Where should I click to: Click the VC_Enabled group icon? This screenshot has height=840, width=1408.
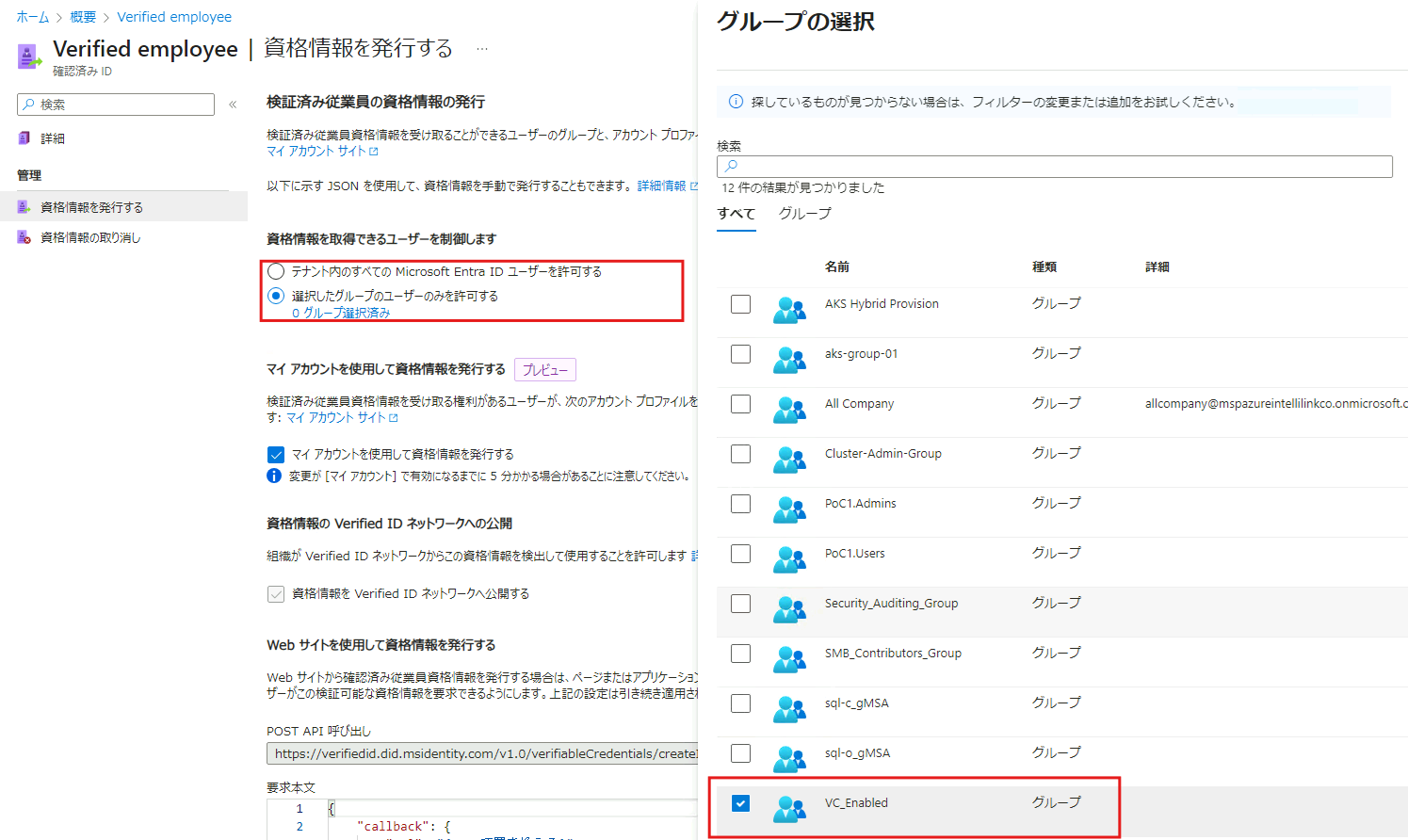coord(789,809)
